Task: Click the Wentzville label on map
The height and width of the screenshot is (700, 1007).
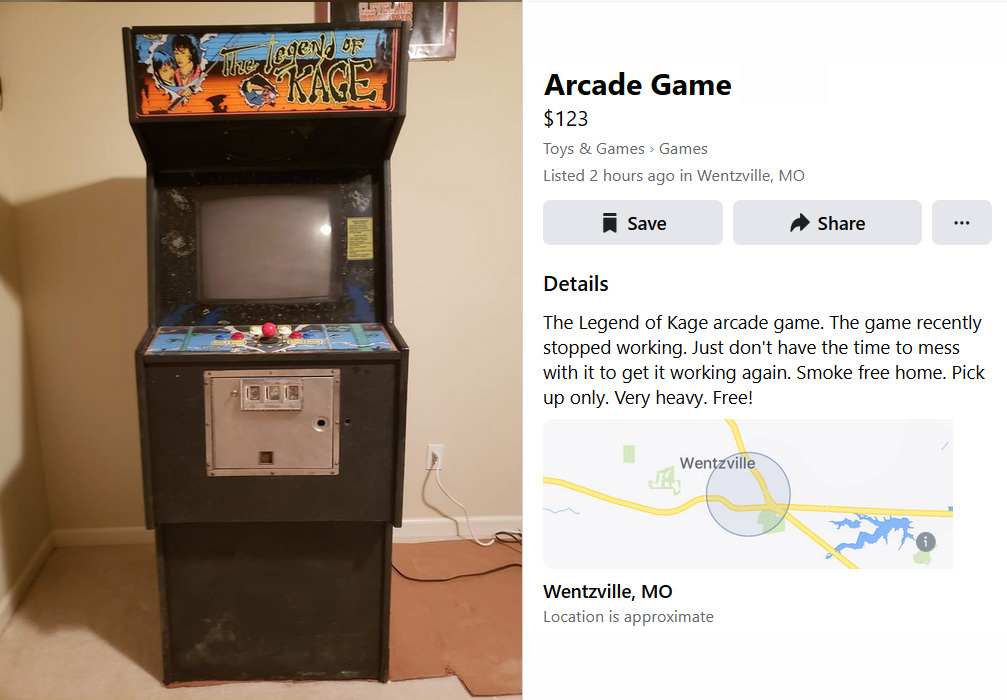Action: coord(717,463)
